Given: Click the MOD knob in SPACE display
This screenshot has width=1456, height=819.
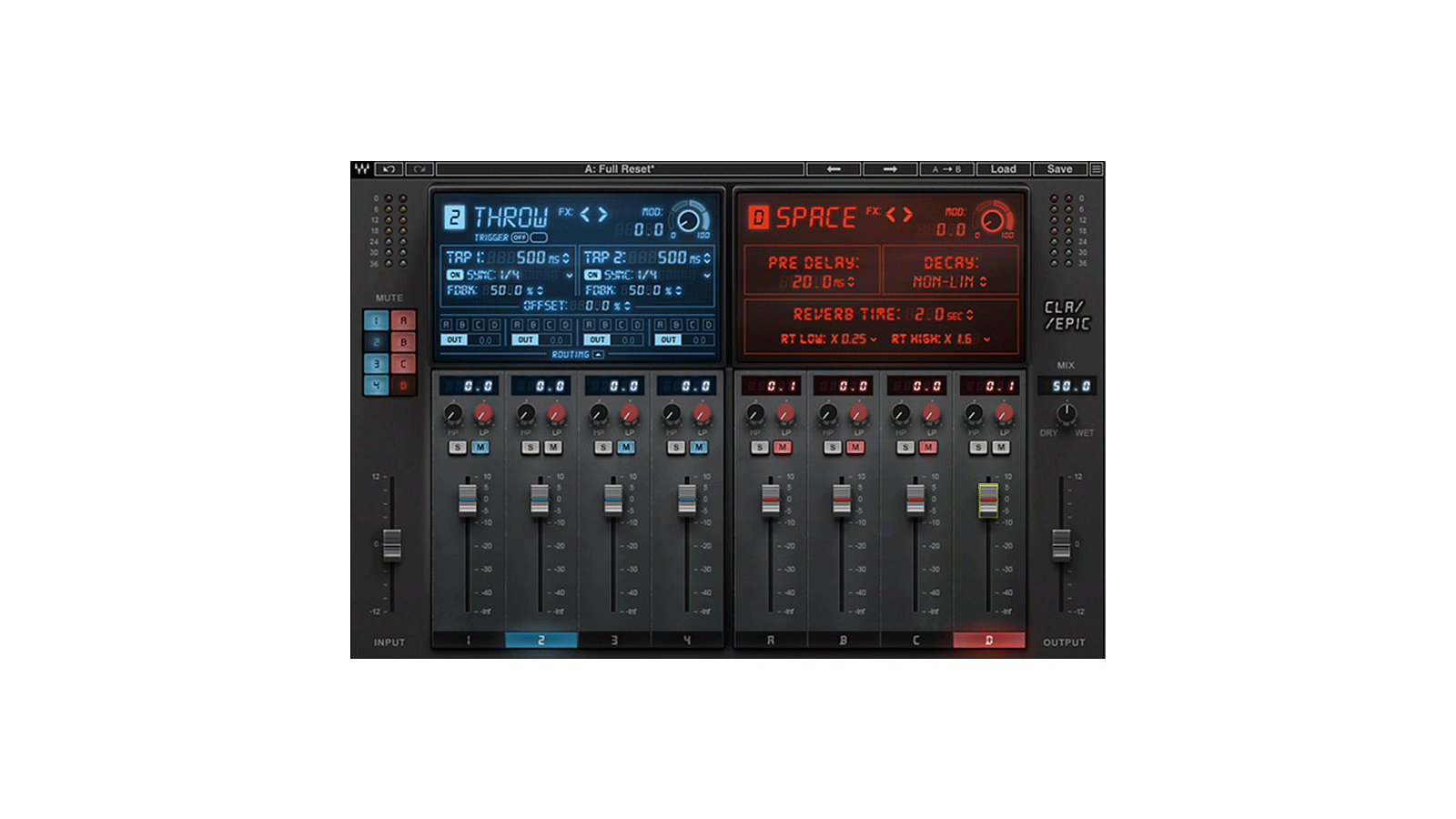Looking at the screenshot, I should tap(993, 220).
